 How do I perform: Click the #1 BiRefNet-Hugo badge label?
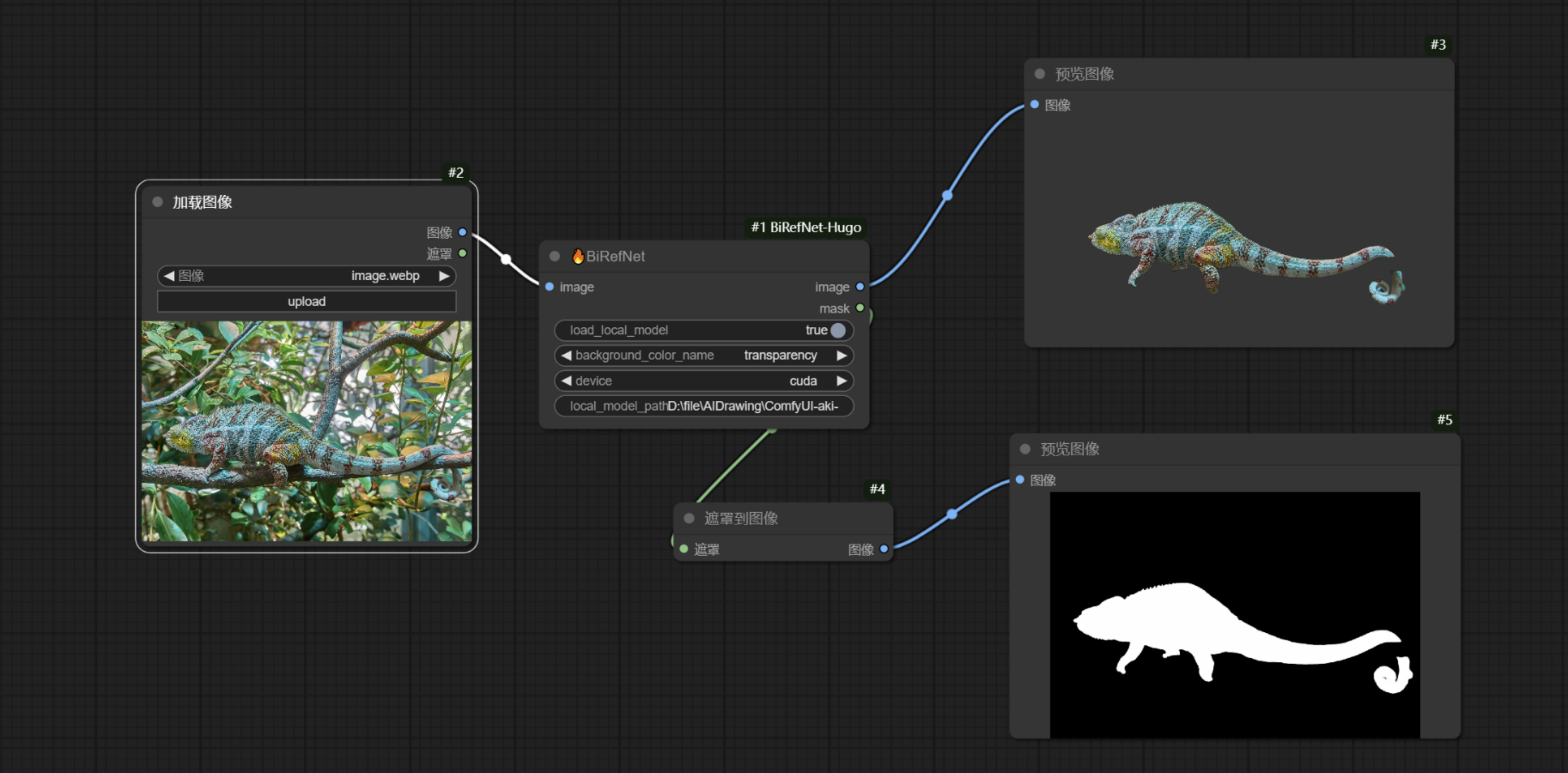[x=805, y=228]
